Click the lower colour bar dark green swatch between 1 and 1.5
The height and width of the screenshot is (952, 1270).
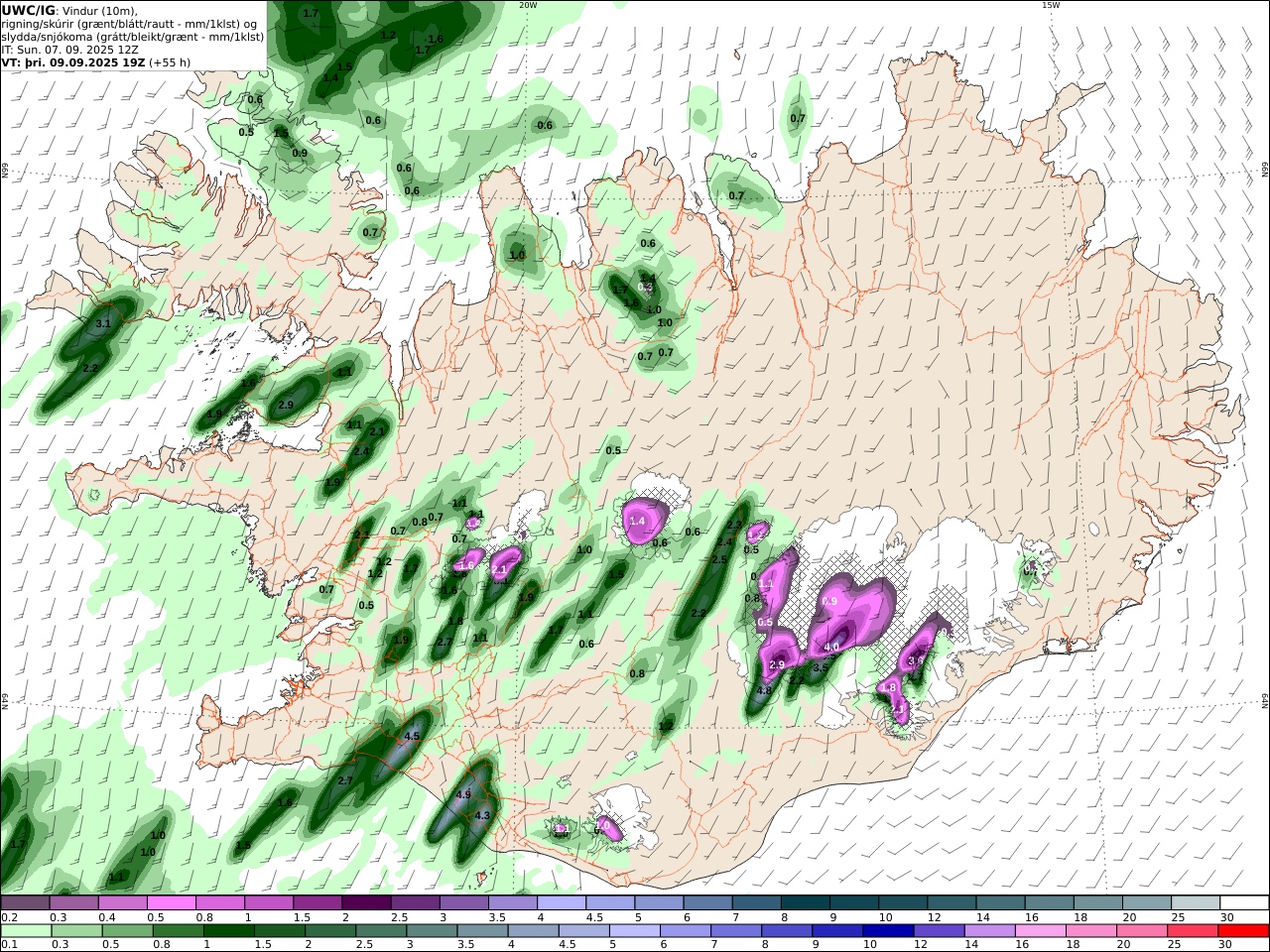point(228,931)
